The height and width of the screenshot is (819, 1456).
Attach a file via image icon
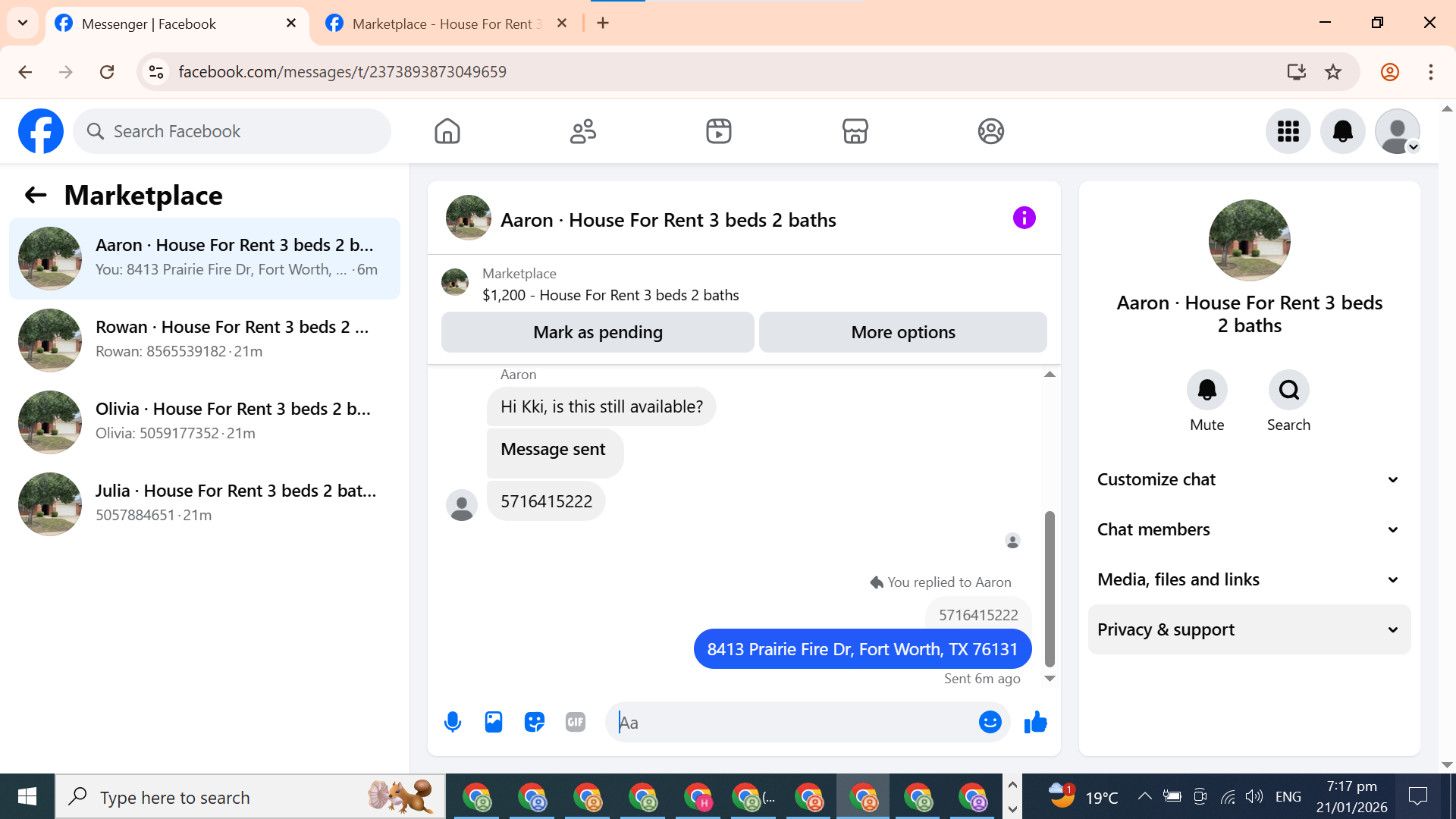pos(494,722)
